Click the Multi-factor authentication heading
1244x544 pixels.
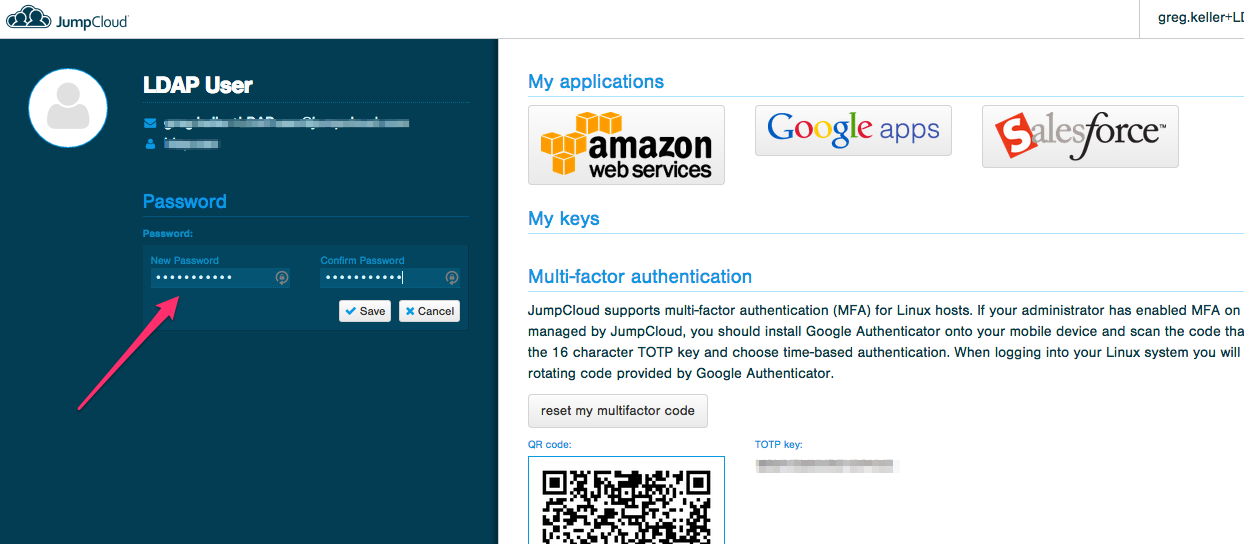click(x=640, y=276)
